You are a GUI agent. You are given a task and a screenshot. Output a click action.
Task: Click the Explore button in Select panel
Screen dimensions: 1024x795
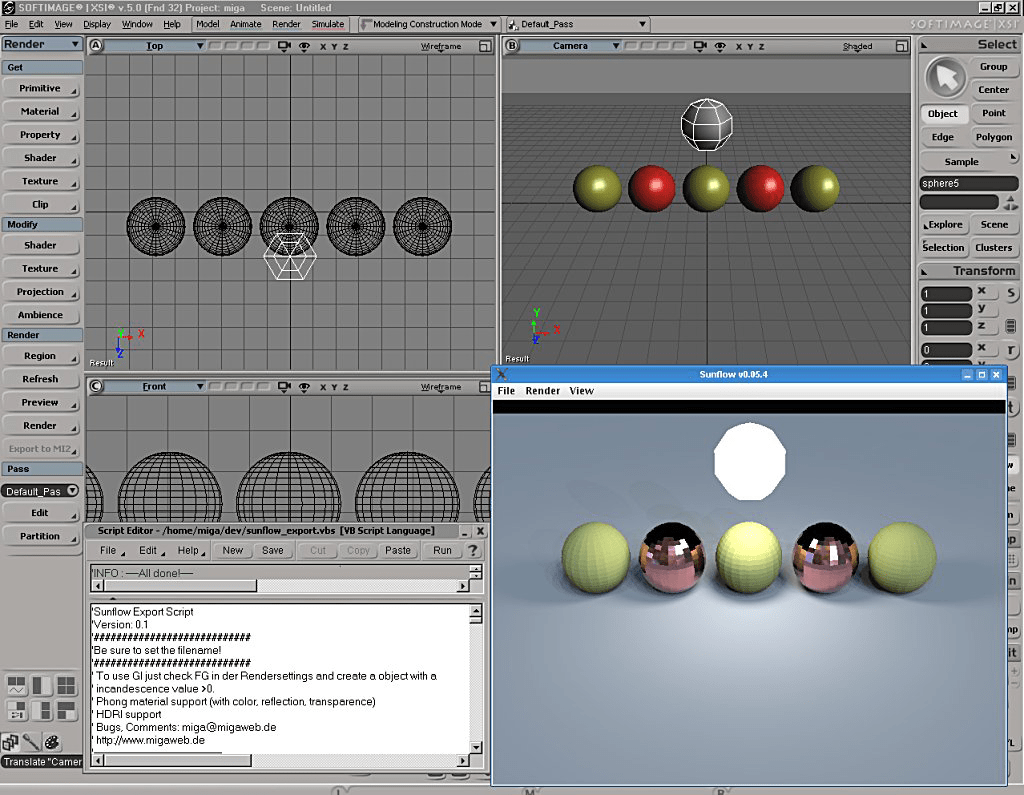943,225
